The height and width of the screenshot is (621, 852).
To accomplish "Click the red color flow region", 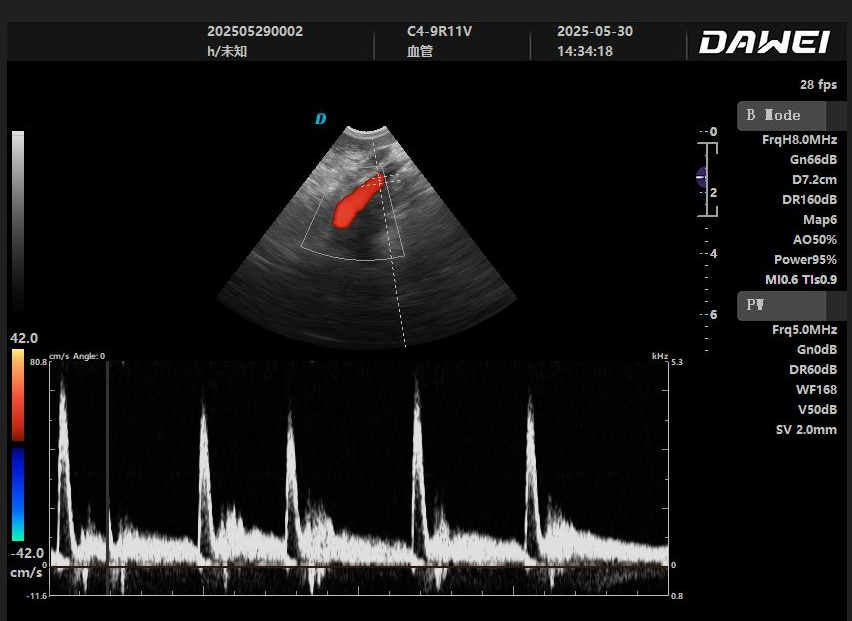I will click(355, 202).
